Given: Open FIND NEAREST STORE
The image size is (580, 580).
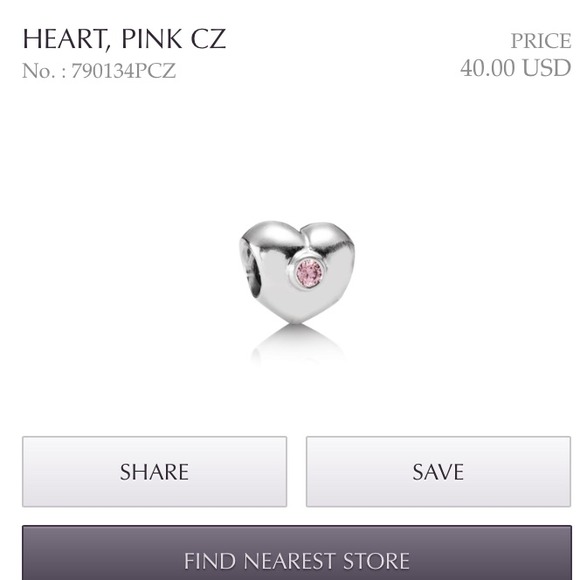Looking at the screenshot, I should tap(297, 553).
